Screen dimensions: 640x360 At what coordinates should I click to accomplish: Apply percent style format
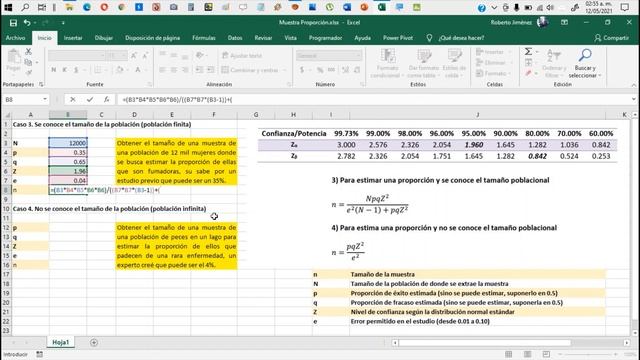[x=320, y=70]
